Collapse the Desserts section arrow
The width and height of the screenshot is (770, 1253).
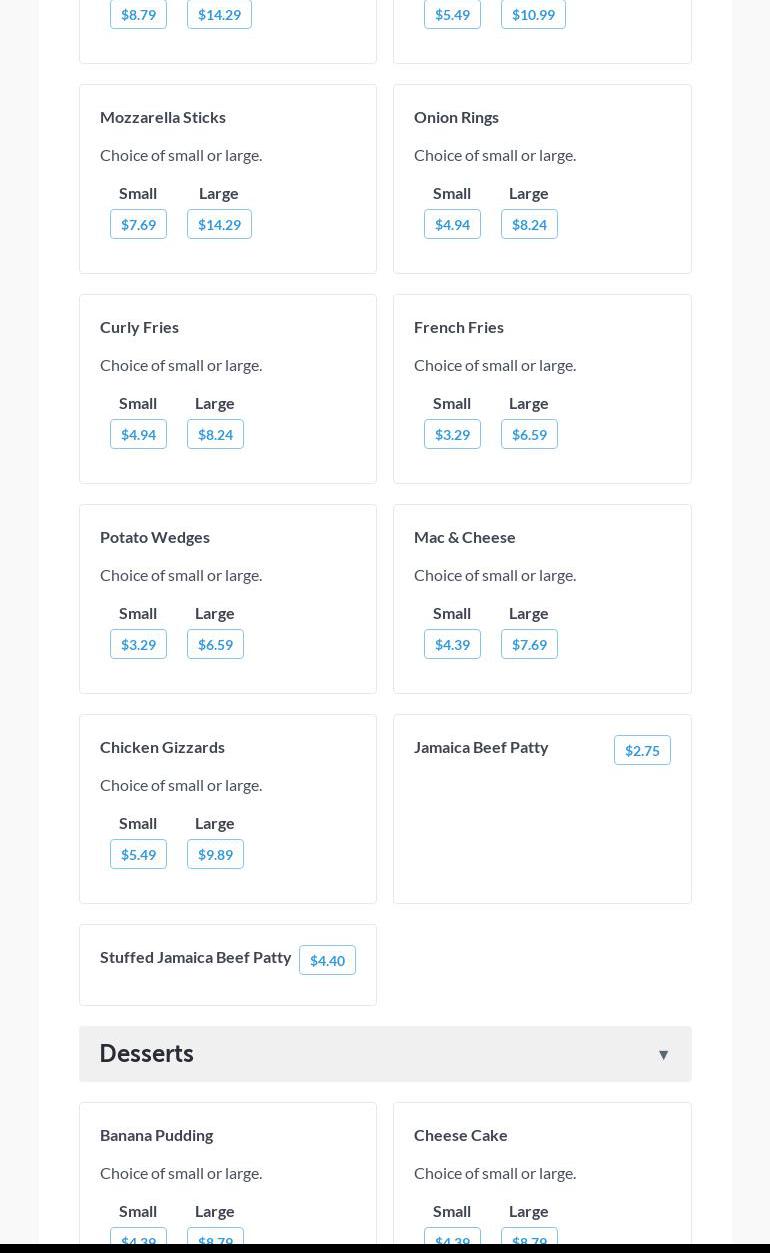[x=663, y=1054]
